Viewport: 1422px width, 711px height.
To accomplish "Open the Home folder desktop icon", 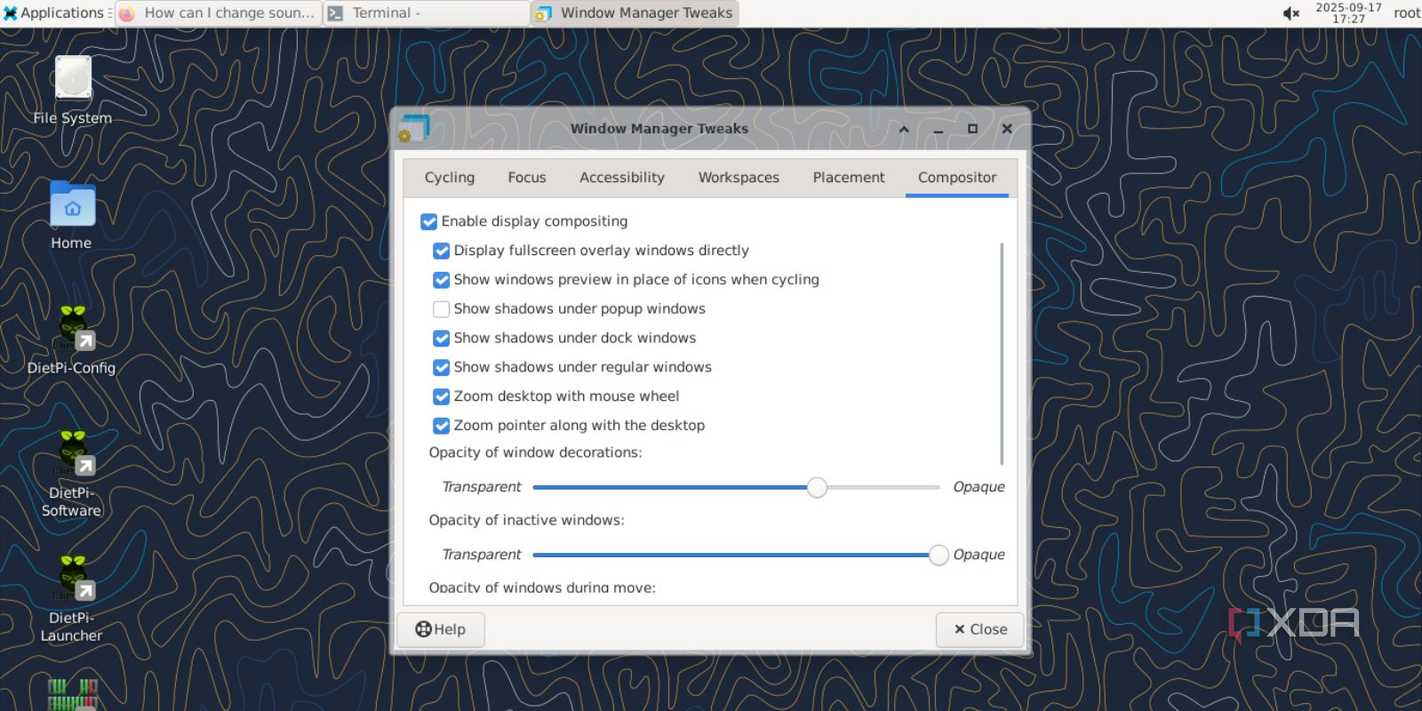I will [x=72, y=215].
